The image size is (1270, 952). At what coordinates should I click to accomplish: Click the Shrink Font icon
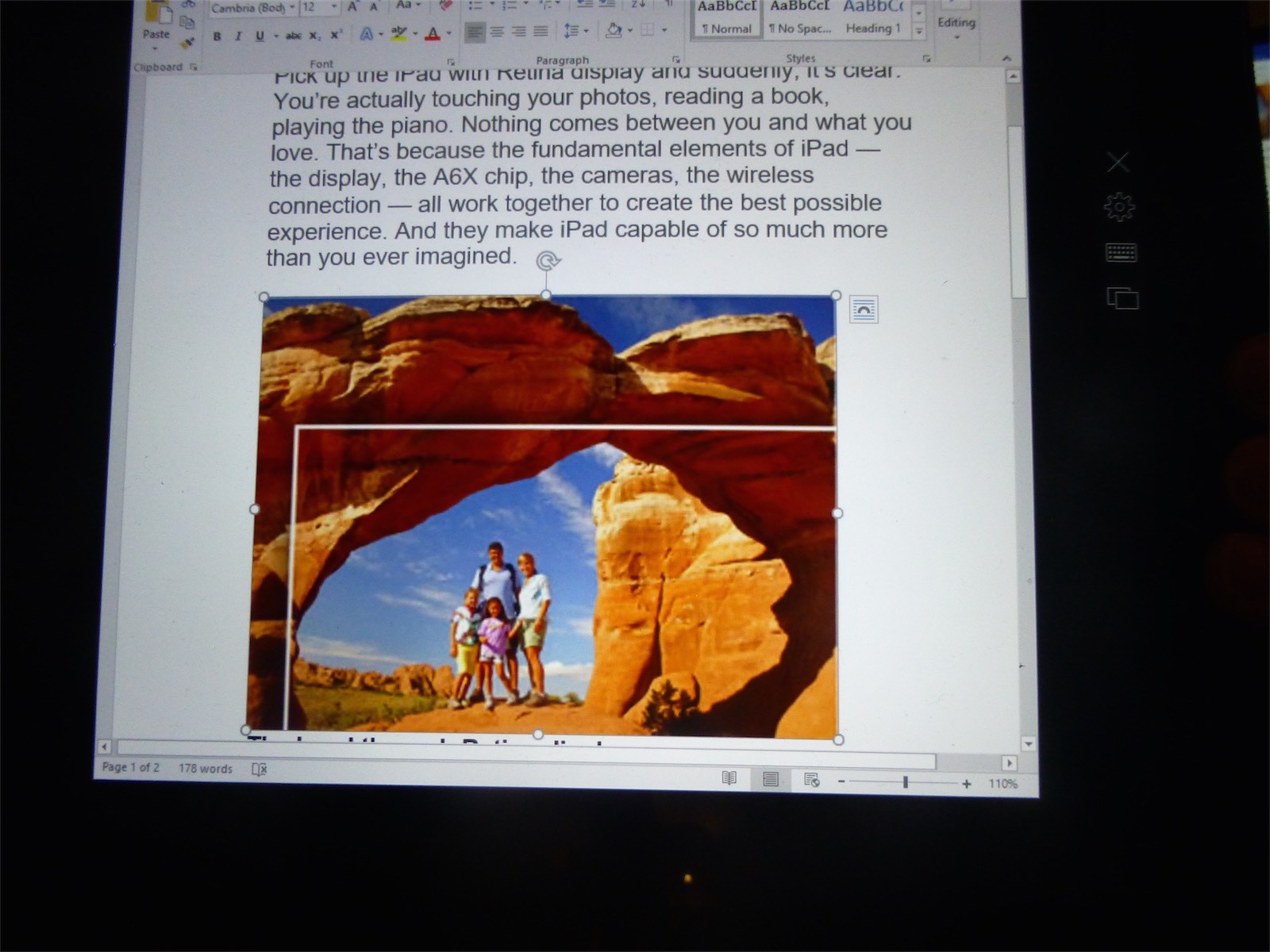tap(374, 7)
